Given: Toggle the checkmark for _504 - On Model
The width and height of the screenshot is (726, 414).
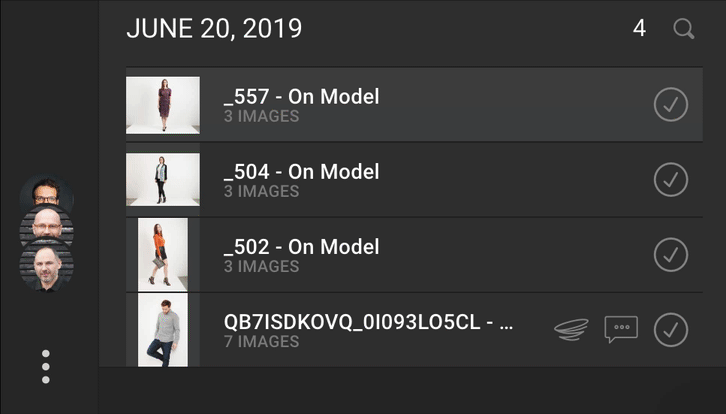Looking at the screenshot, I should pyautogui.click(x=670, y=180).
